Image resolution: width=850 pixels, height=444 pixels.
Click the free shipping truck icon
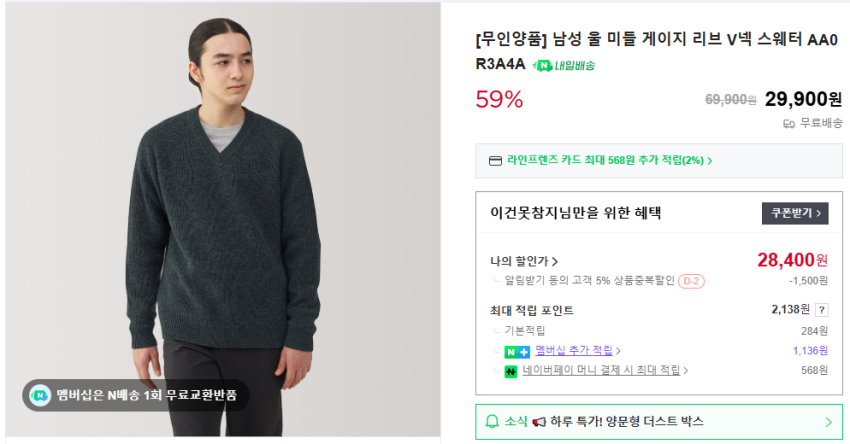point(789,123)
